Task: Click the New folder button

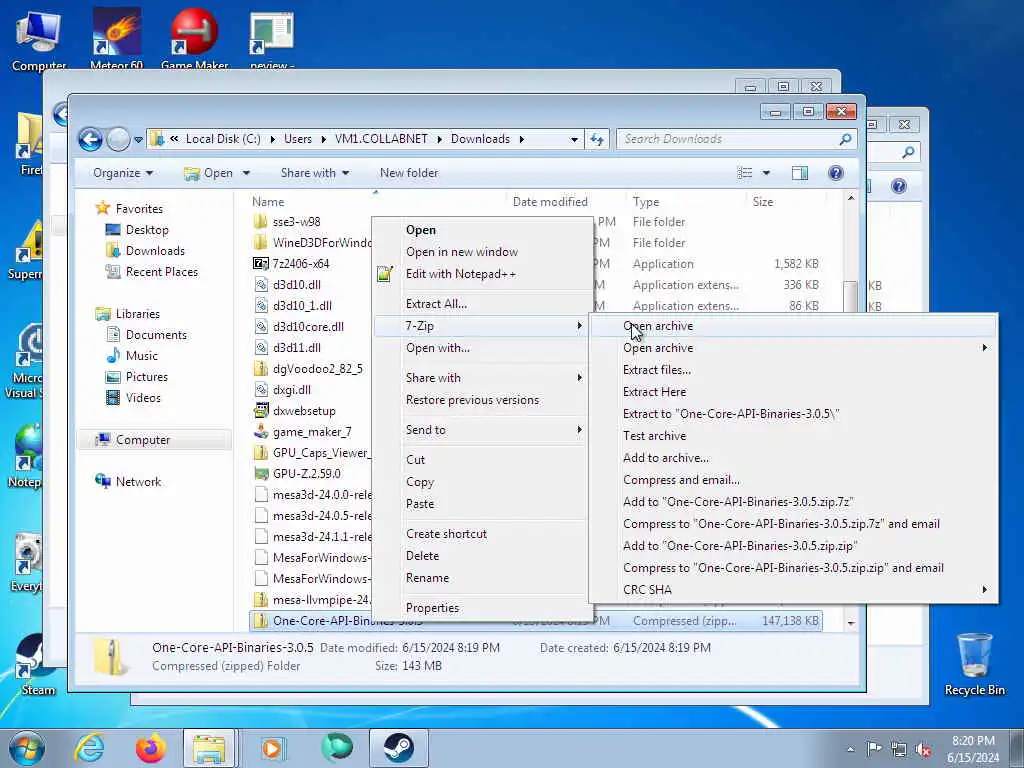Action: [x=409, y=173]
